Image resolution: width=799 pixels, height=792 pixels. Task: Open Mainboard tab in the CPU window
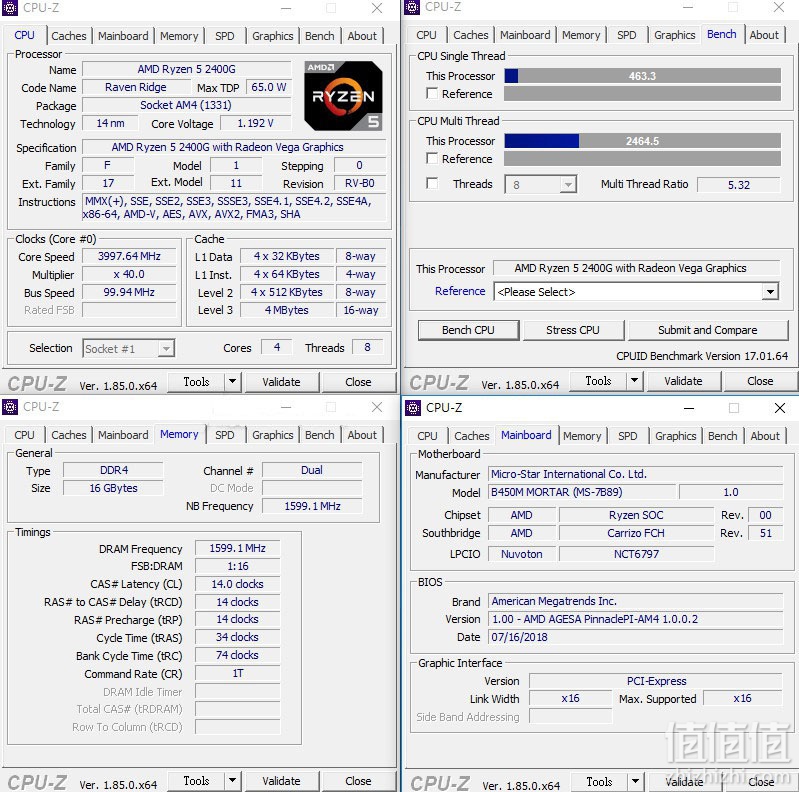tap(123, 36)
